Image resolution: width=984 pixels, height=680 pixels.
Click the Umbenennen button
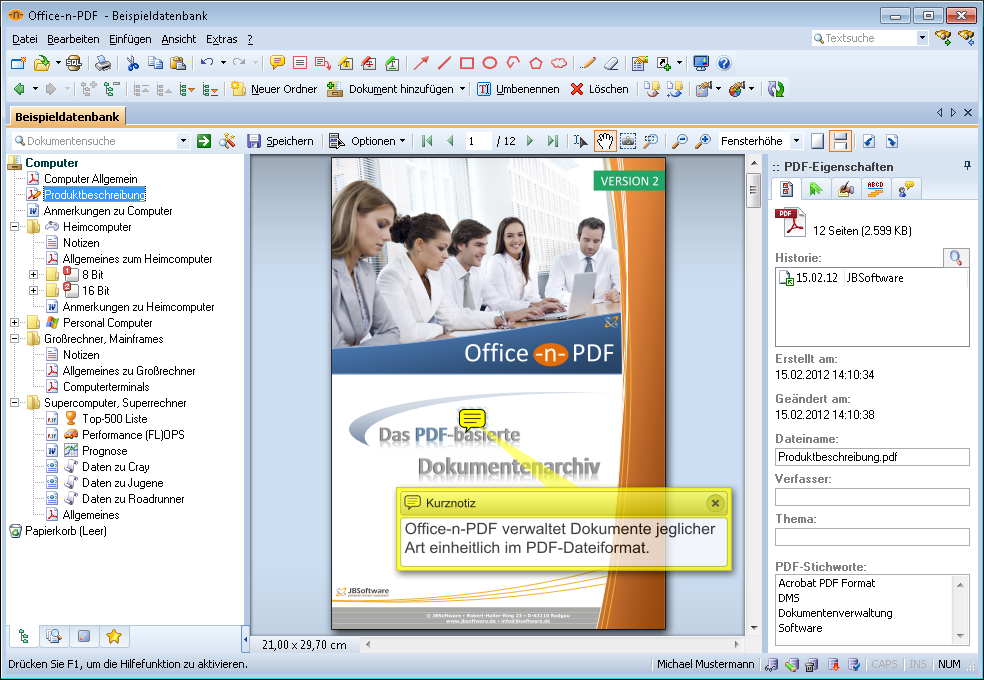pos(518,89)
